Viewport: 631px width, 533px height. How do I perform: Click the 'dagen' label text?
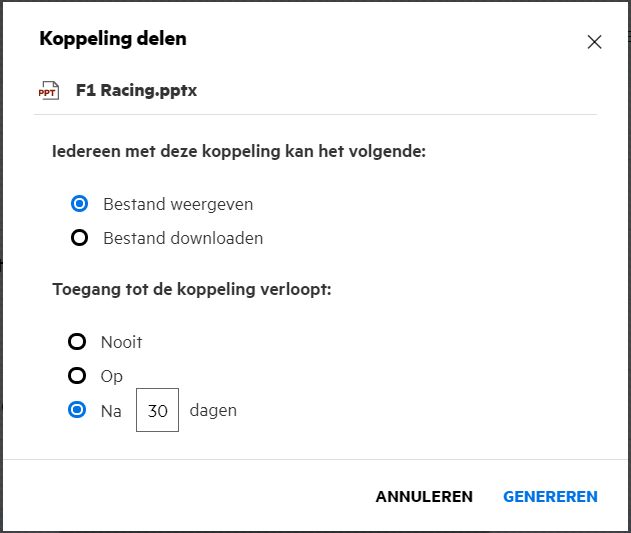[x=213, y=410]
